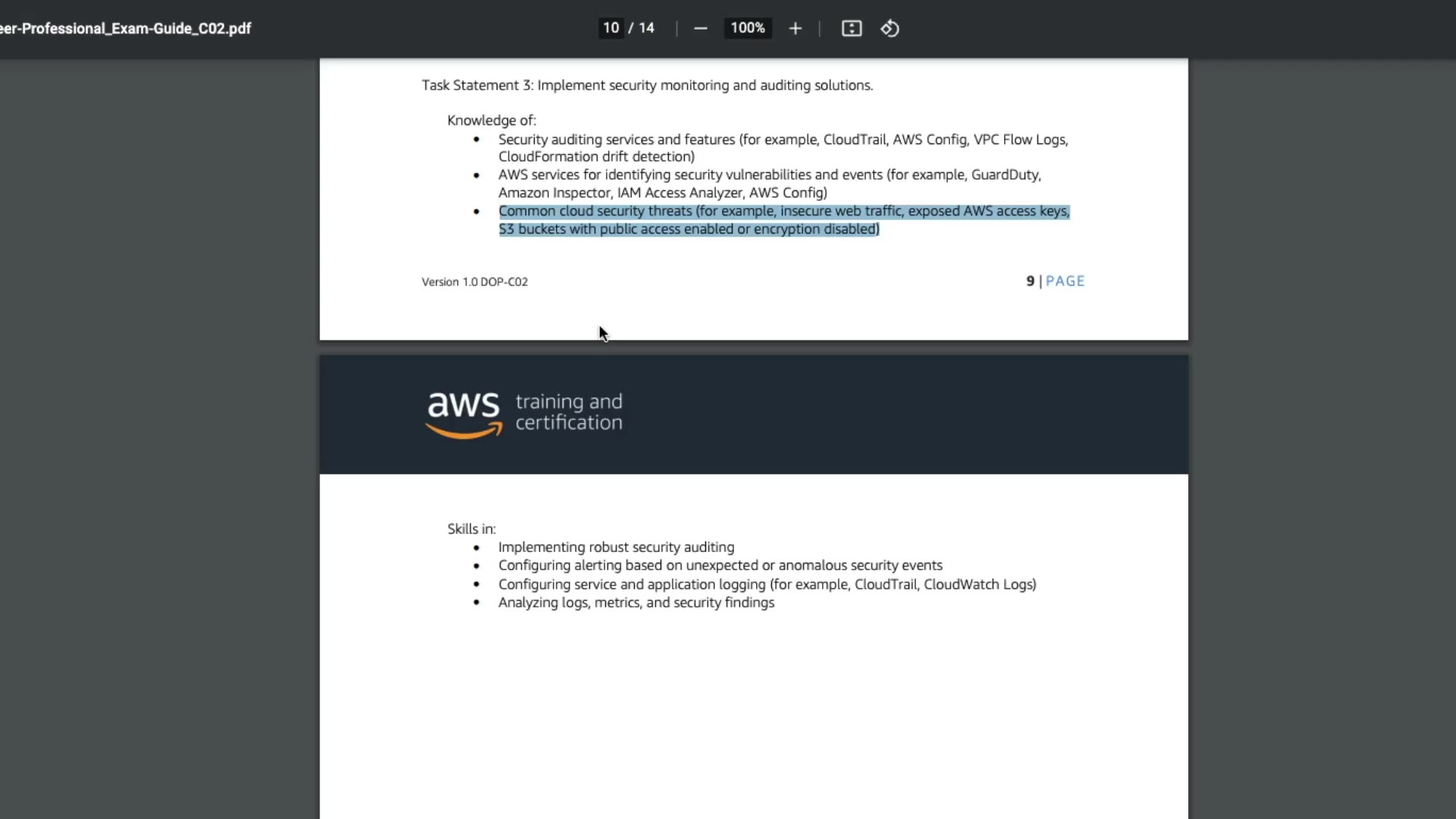The image size is (1456, 819).
Task: Focus the current page number field
Action: tap(611, 28)
